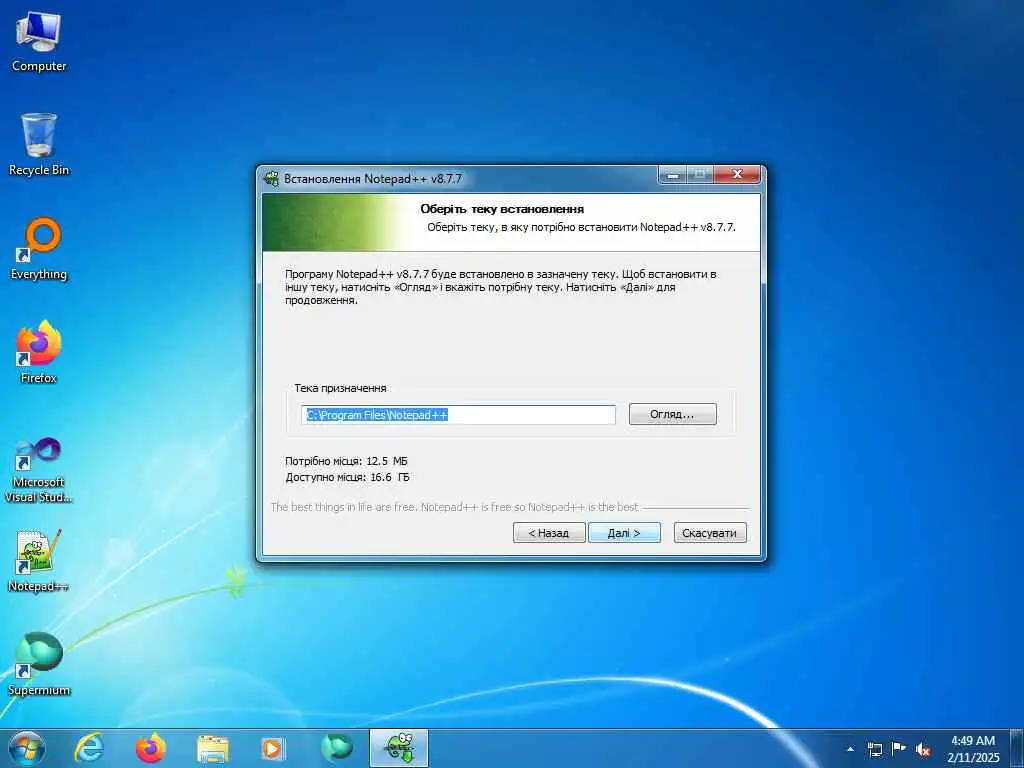The width and height of the screenshot is (1024, 768).
Task: Go back with the < Назад button
Action: point(549,533)
